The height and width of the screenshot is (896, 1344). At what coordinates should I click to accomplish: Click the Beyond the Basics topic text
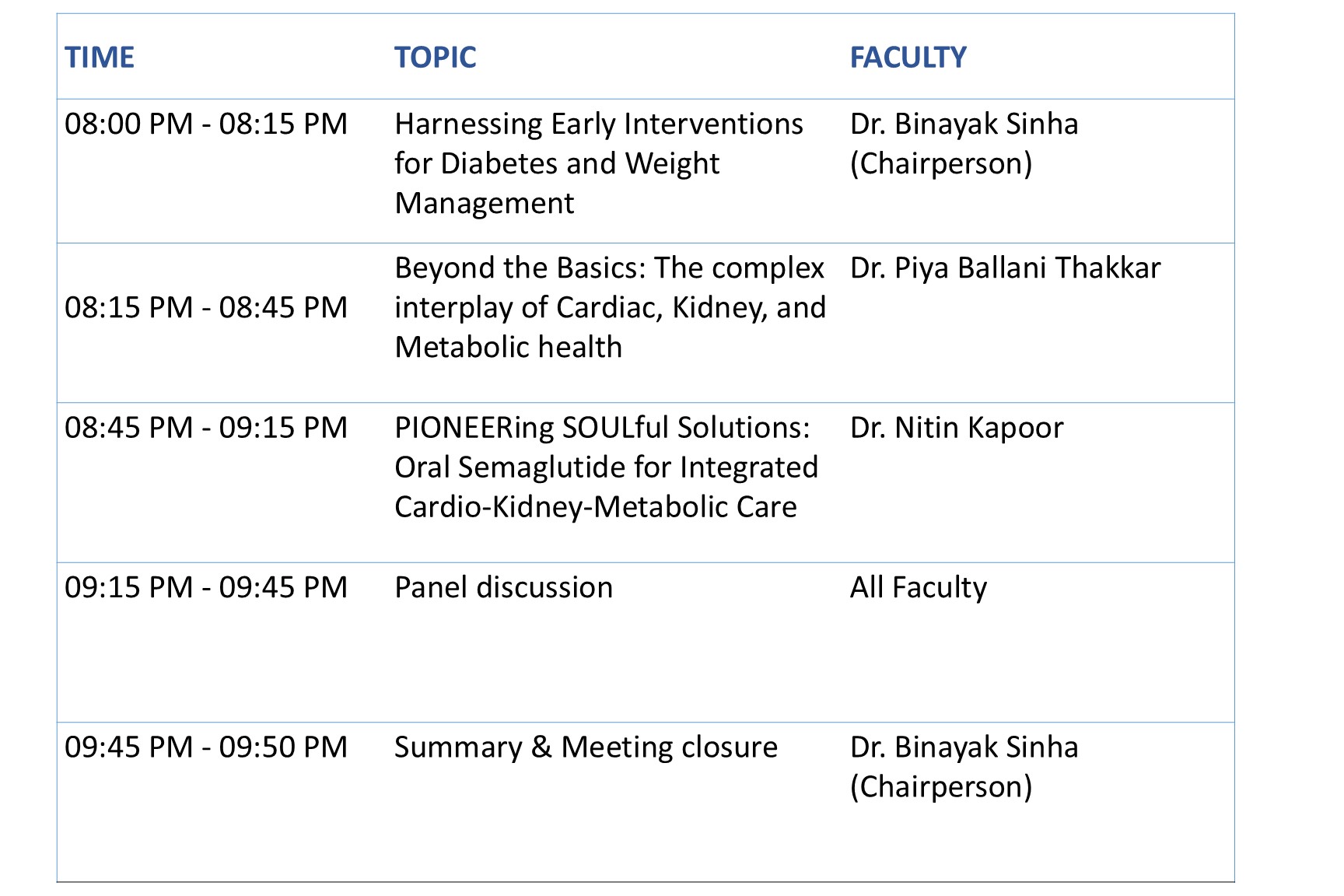(x=611, y=307)
